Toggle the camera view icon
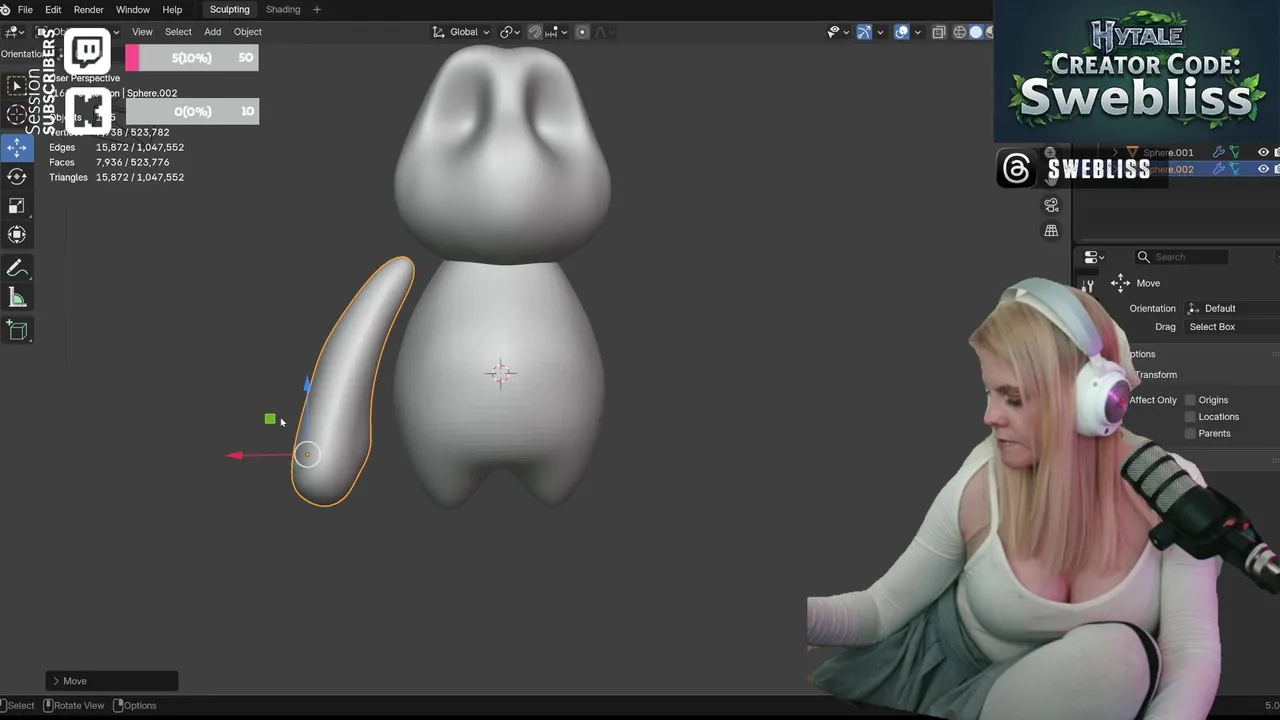This screenshot has height=720, width=1280. pos(1051,205)
